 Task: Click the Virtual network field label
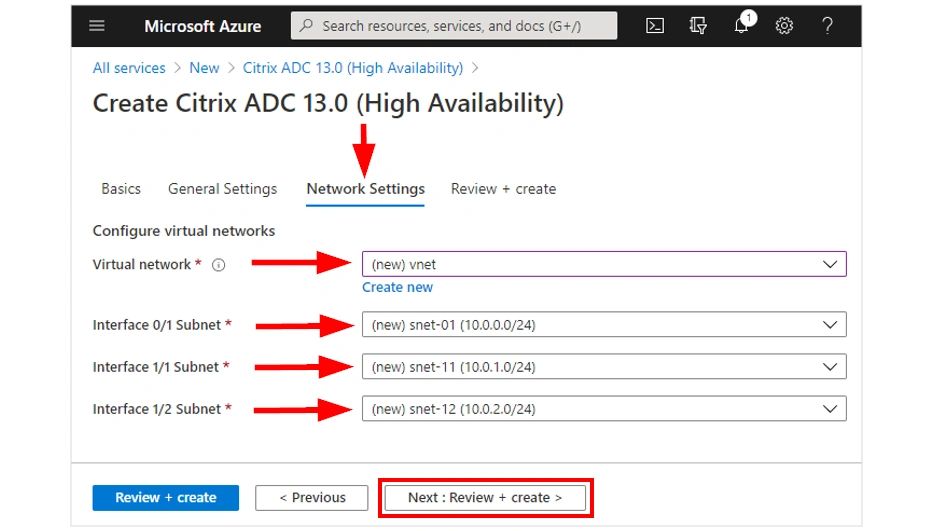pyautogui.click(x=142, y=264)
